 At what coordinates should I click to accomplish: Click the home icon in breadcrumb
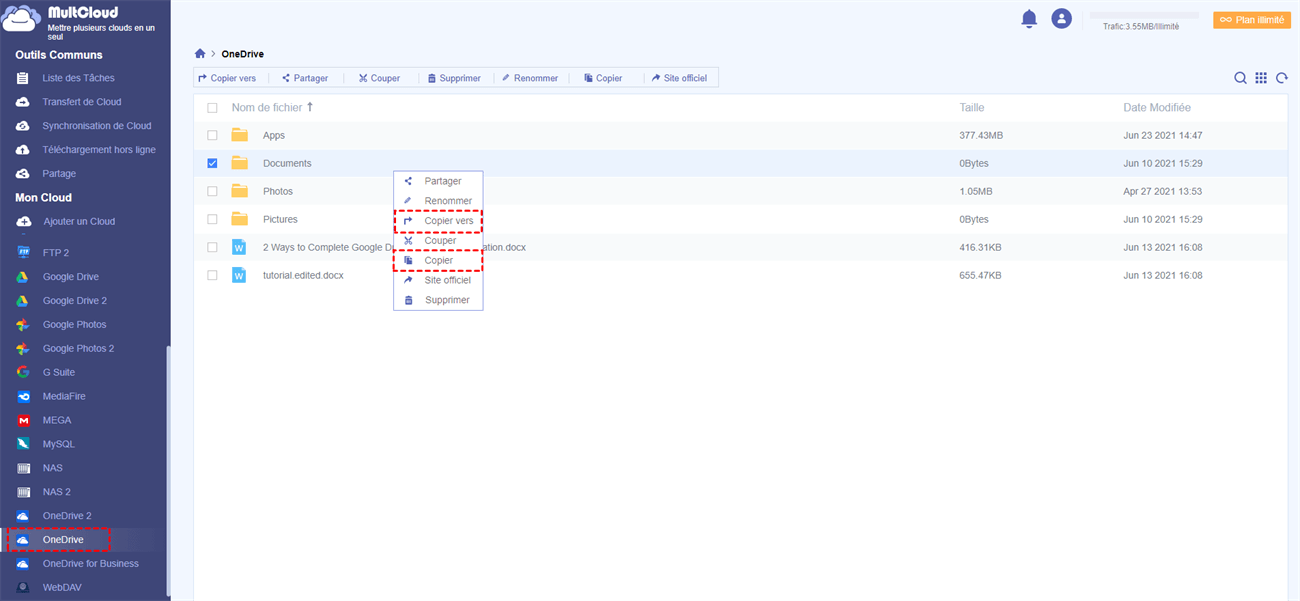(200, 54)
